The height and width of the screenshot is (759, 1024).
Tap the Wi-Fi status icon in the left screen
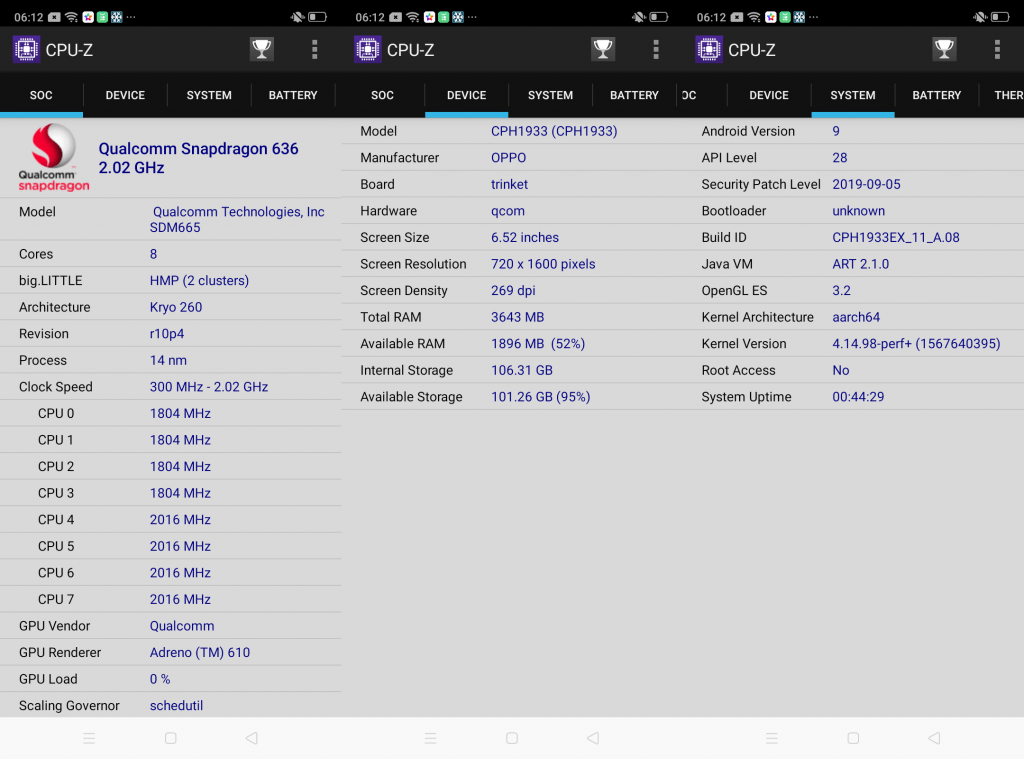point(72,17)
